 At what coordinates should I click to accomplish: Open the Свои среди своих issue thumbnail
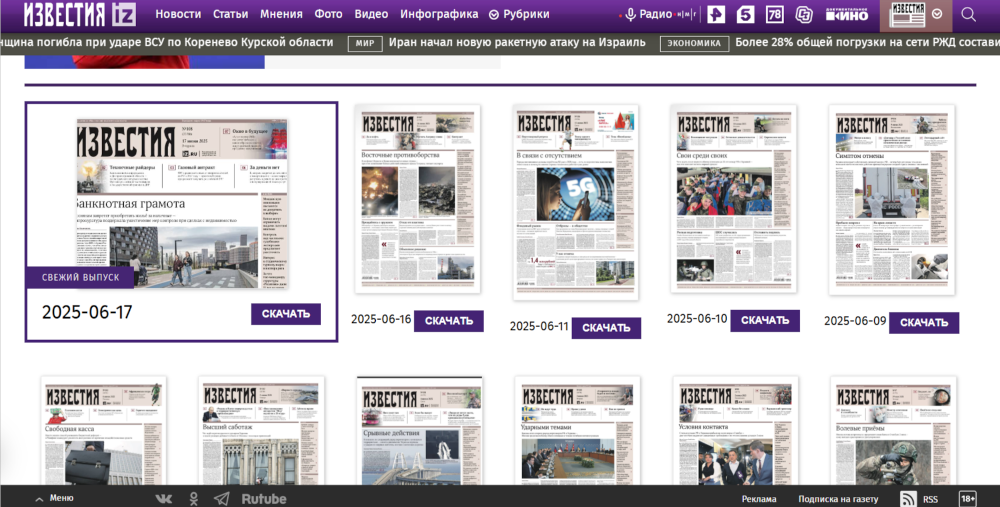point(733,199)
